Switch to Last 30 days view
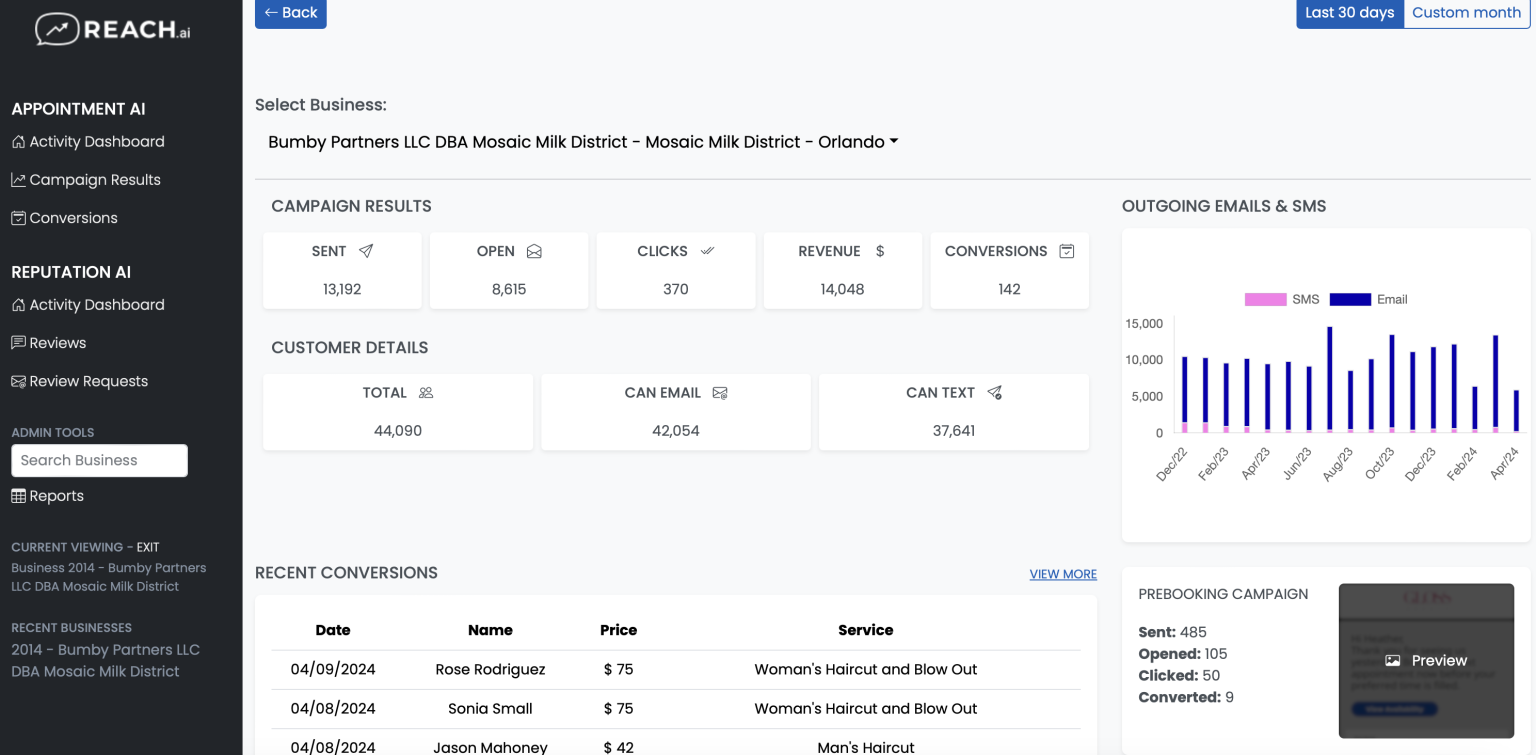The image size is (1536, 755). [x=1349, y=13]
